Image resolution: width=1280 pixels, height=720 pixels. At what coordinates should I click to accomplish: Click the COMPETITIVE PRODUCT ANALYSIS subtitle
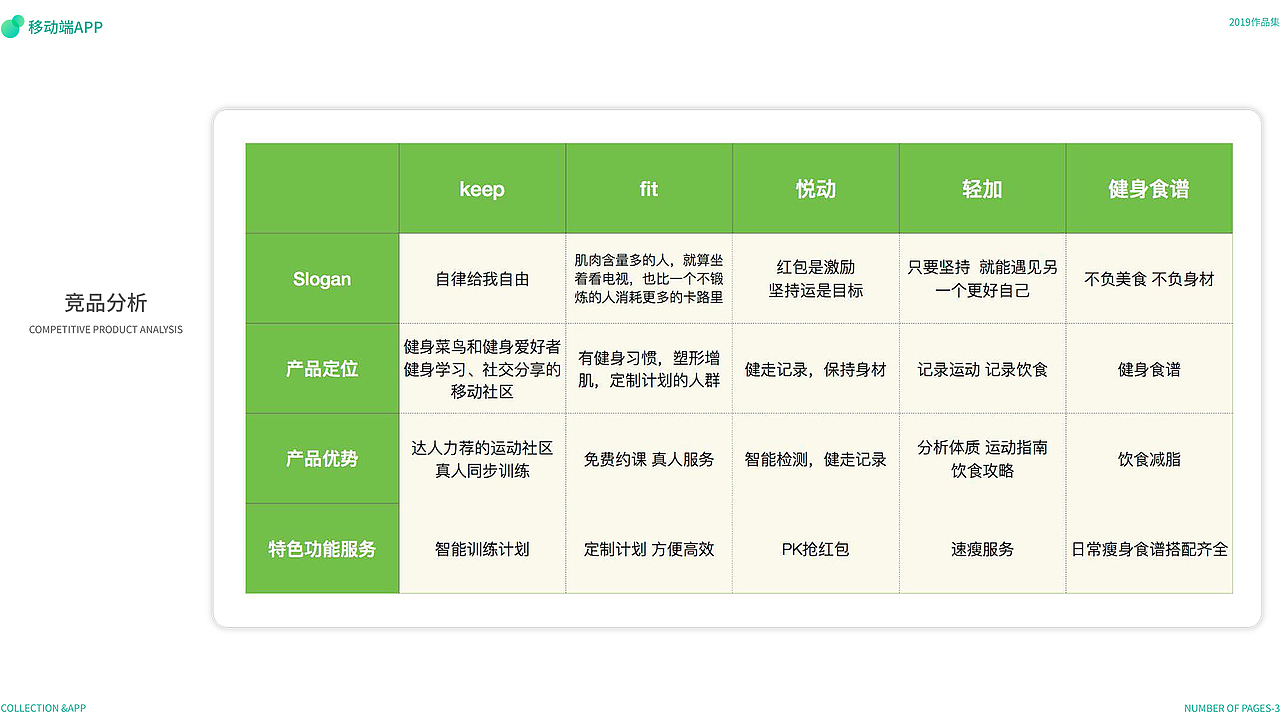pyautogui.click(x=106, y=330)
